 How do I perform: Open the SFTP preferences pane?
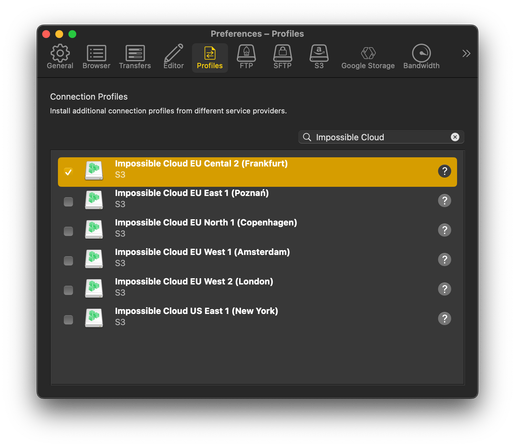283,57
